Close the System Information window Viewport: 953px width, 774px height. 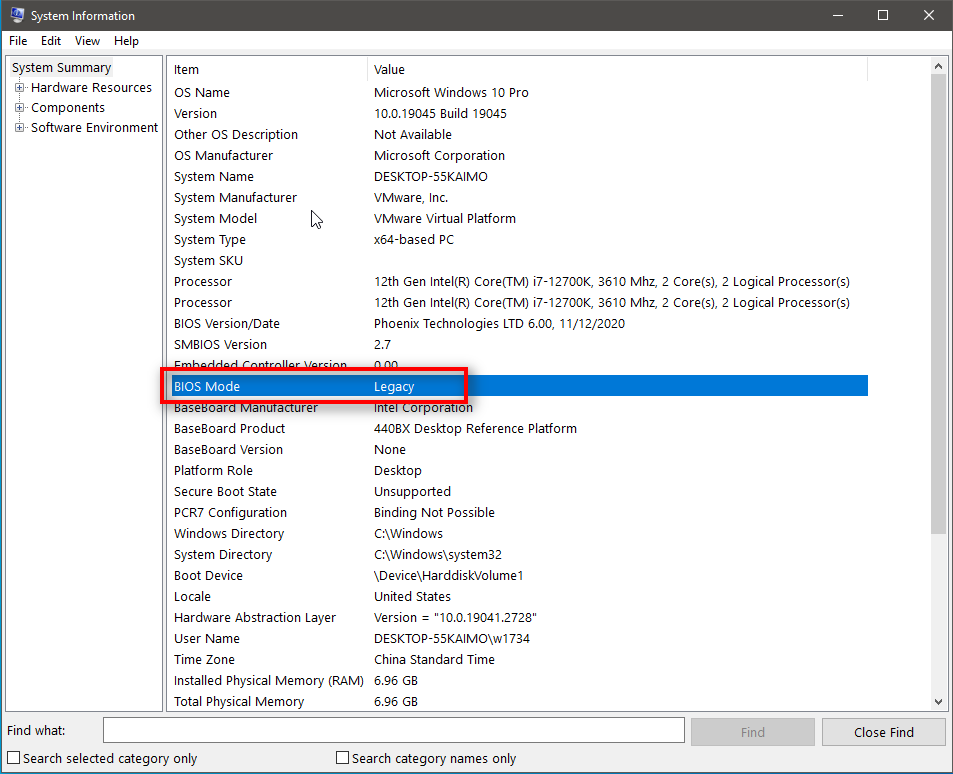[x=929, y=15]
